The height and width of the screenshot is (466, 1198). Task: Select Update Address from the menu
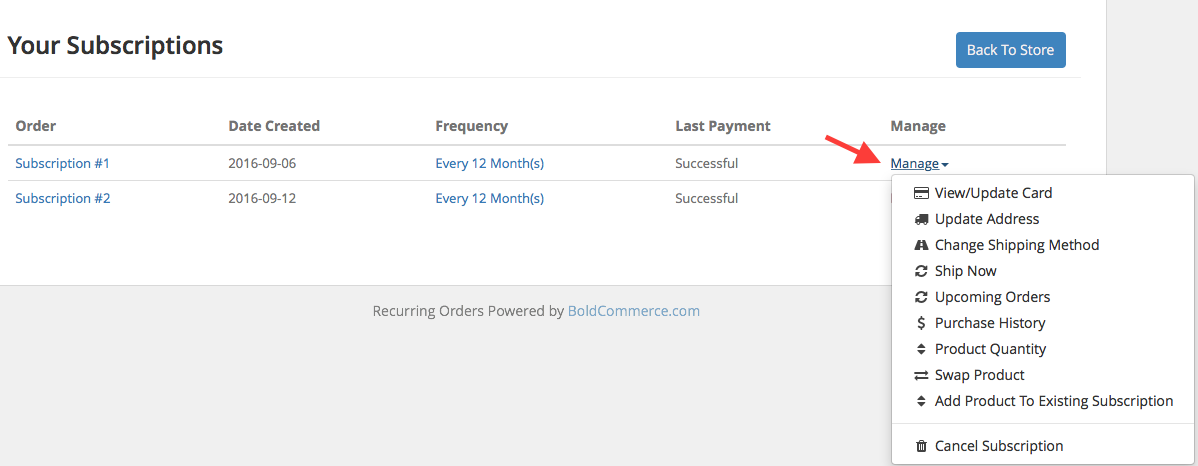[987, 219]
